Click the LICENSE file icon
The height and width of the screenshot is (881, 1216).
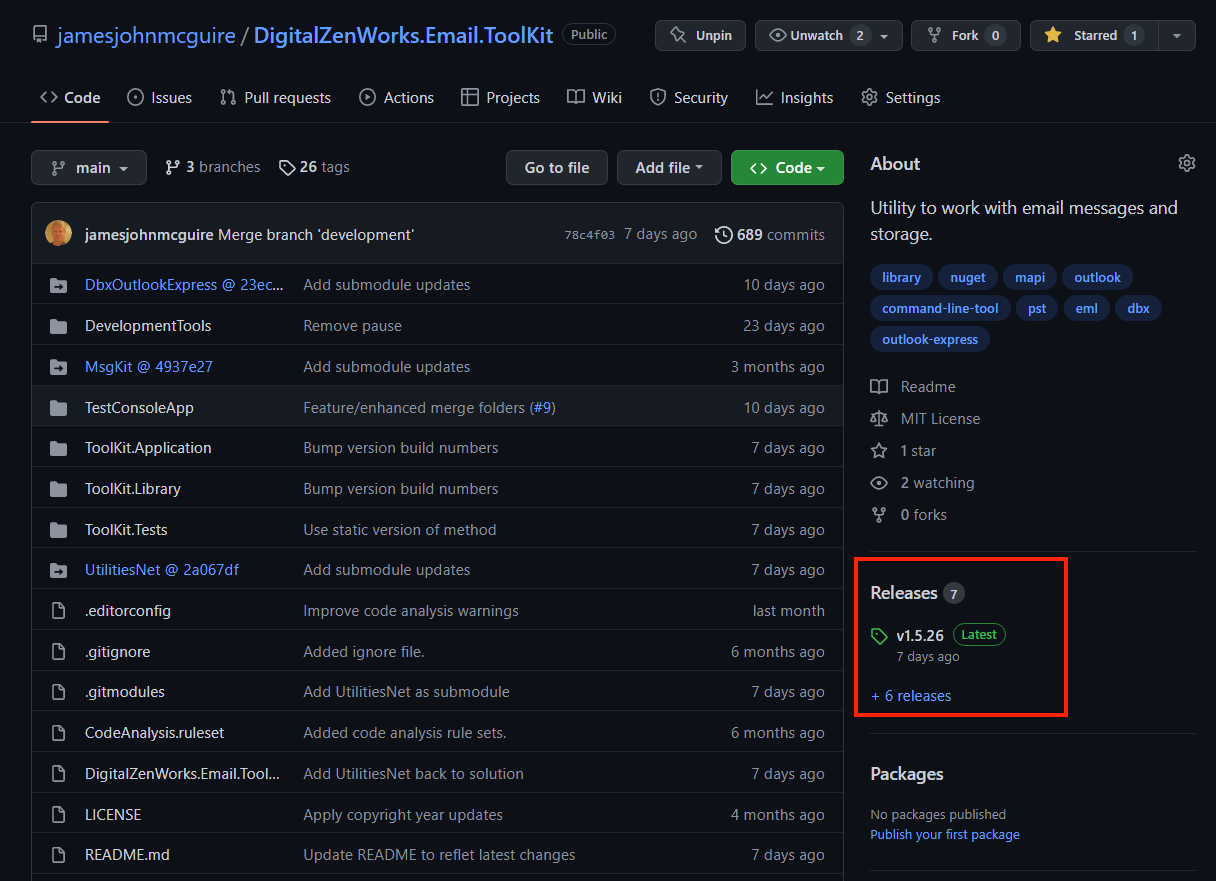tap(59, 815)
